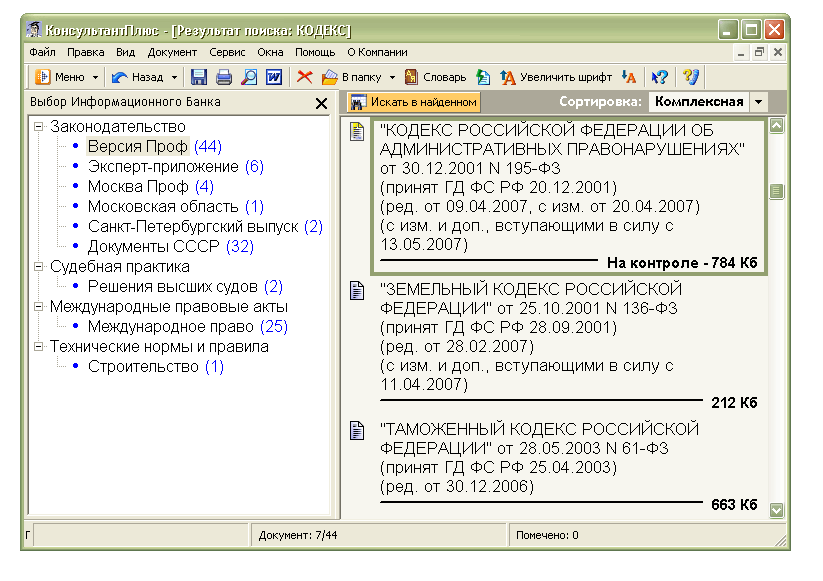The image size is (823, 581).
Task: Open the Документ menu
Action: (x=172, y=52)
